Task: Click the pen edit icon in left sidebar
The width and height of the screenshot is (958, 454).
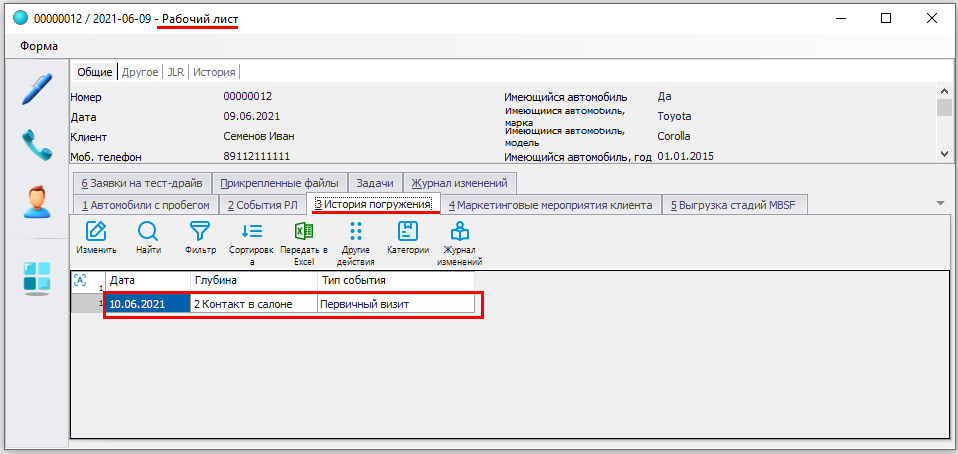Action: 36,90
